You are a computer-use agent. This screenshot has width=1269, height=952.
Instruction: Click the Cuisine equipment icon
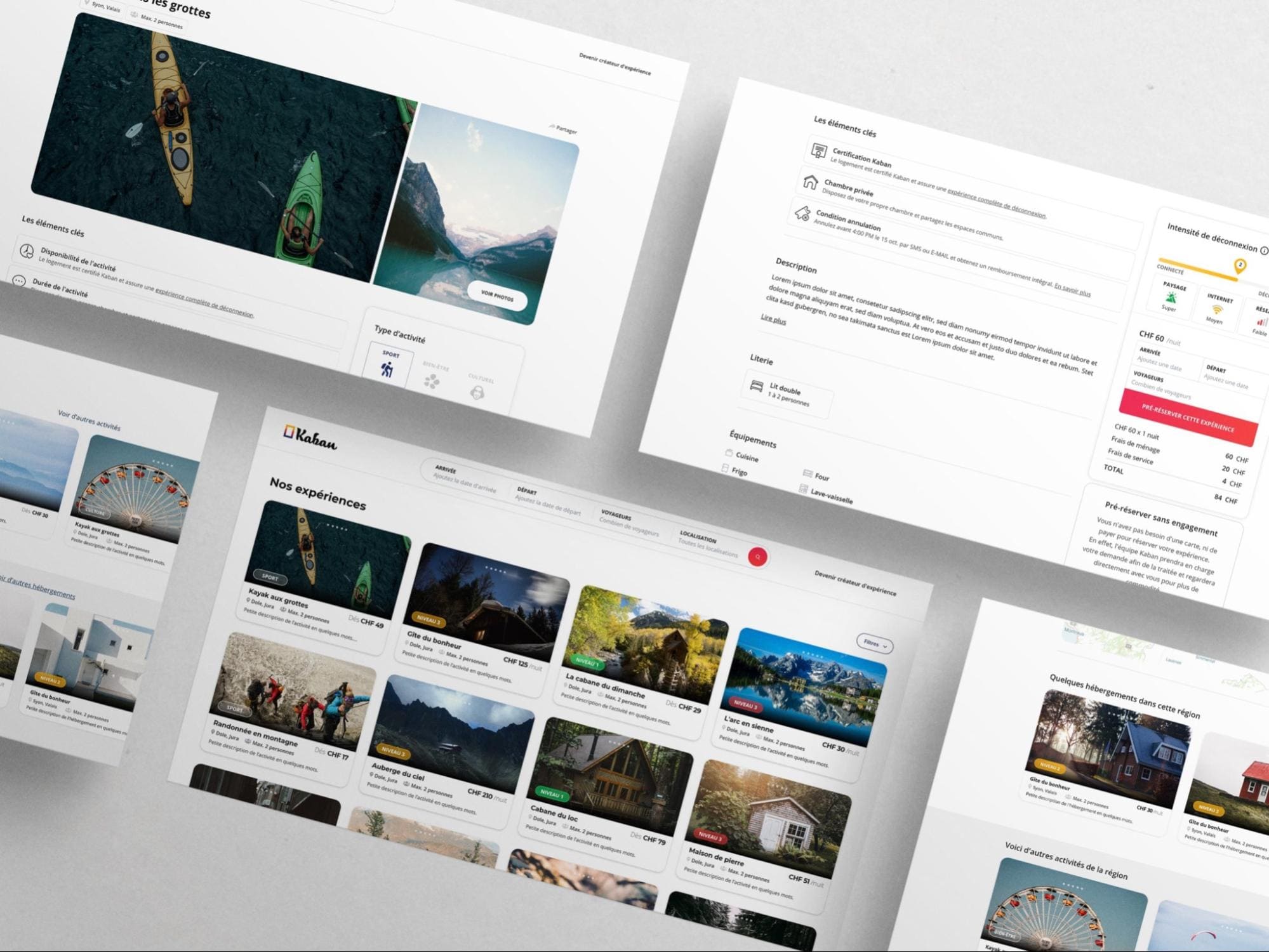(x=729, y=453)
